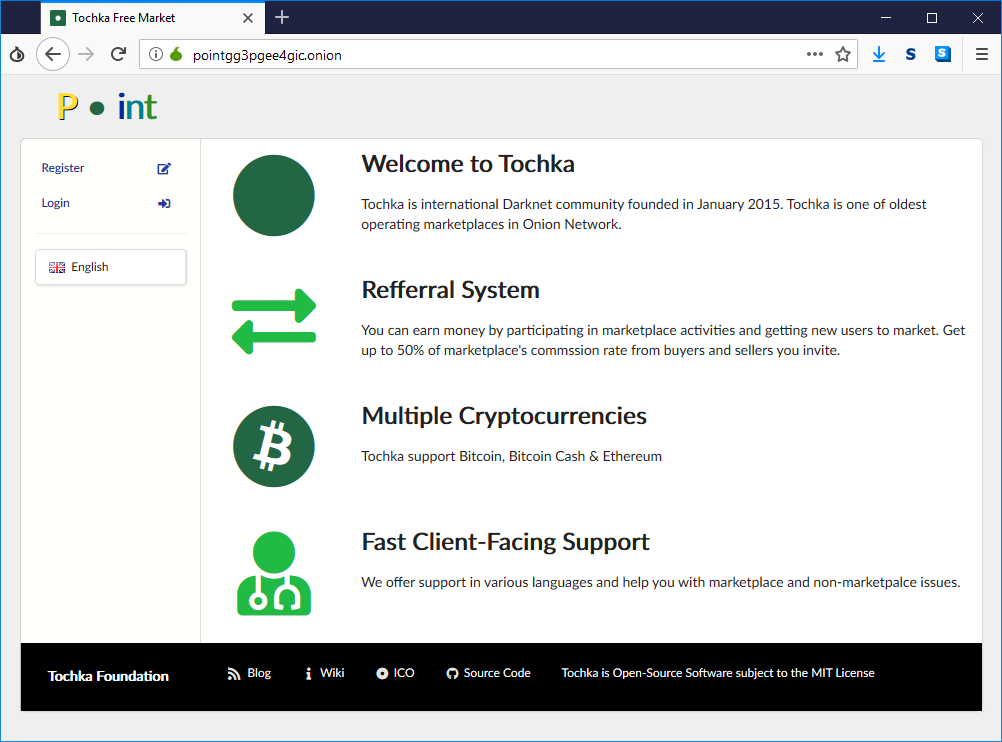Open the browser hamburger menu

982,54
